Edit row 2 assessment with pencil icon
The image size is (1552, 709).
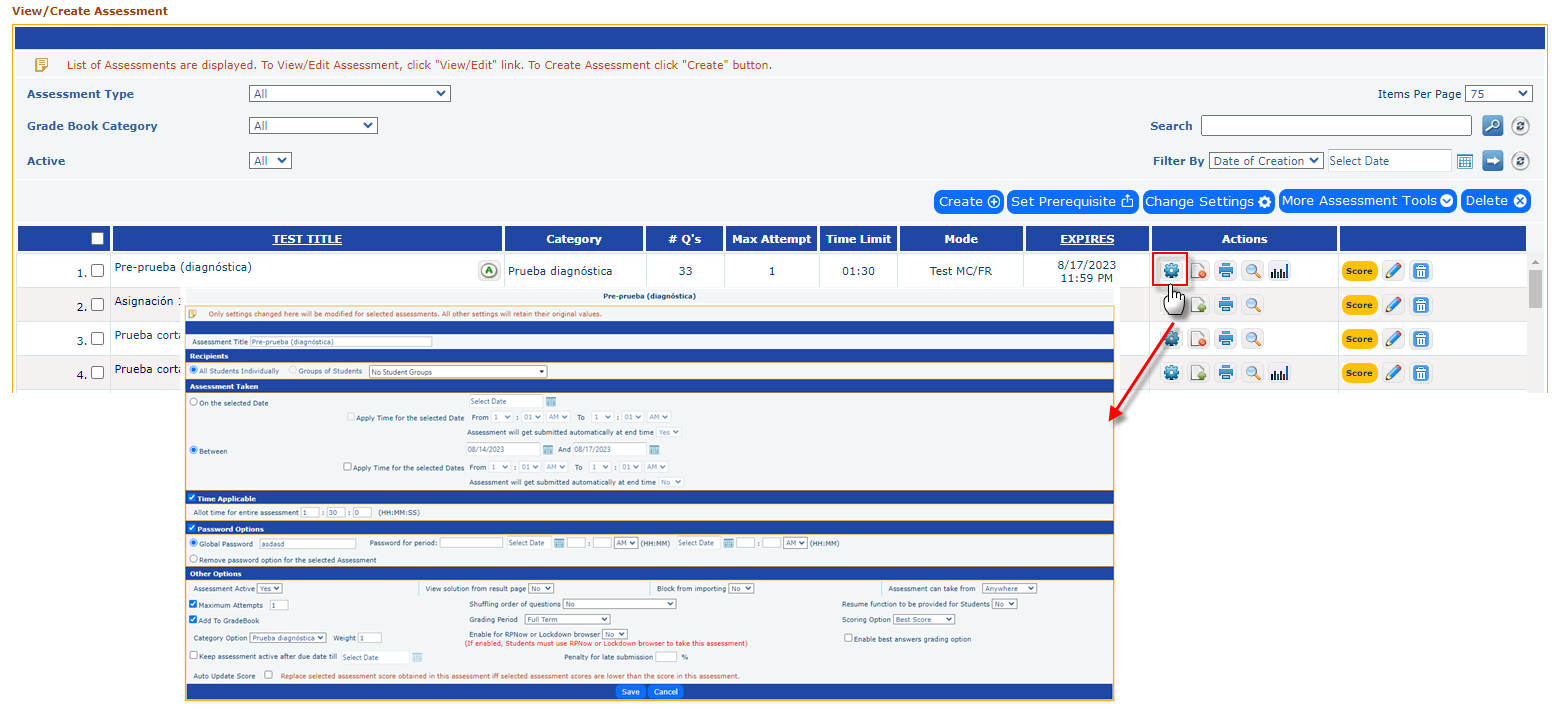1392,305
